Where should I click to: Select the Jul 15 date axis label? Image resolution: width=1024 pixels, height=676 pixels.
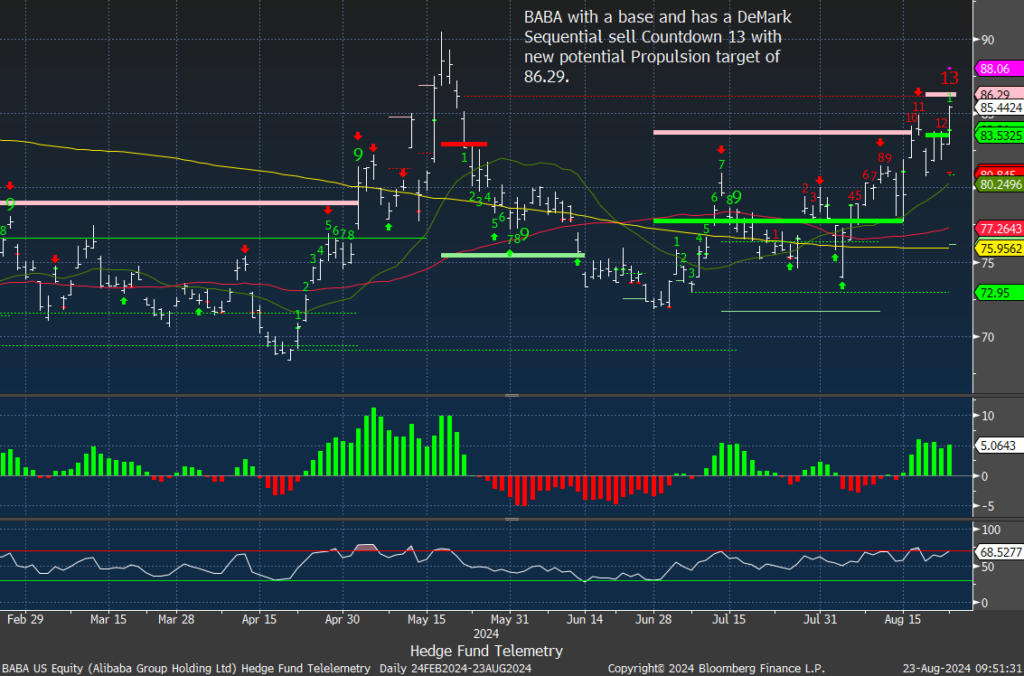click(x=729, y=619)
